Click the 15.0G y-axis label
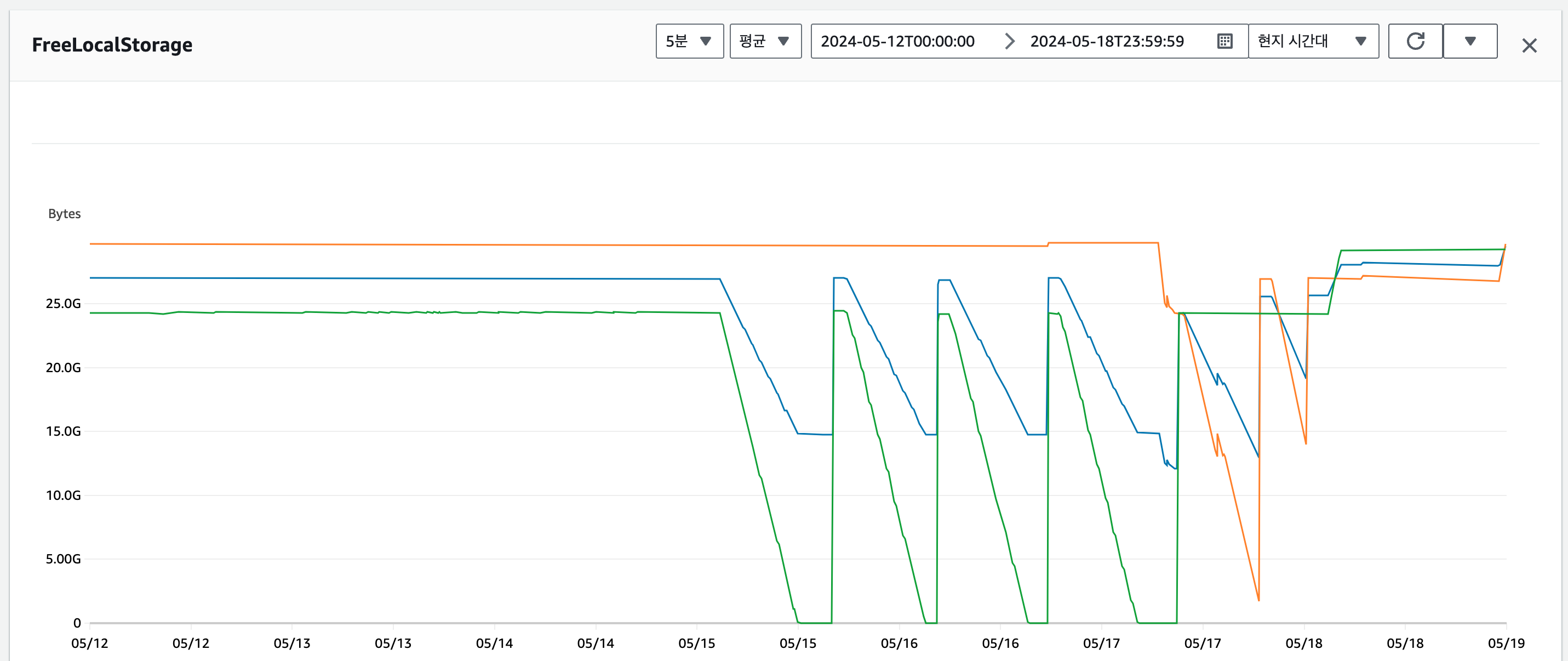 (64, 431)
